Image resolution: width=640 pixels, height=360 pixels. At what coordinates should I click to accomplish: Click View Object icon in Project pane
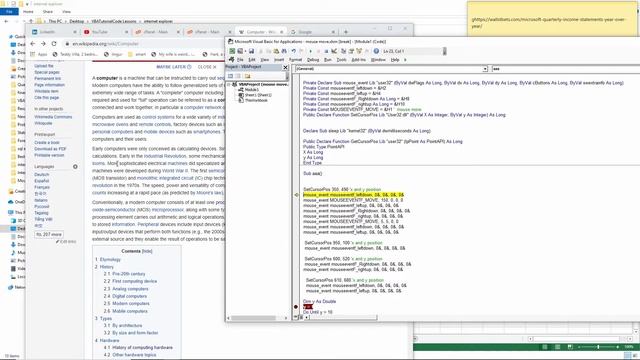[x=238, y=76]
